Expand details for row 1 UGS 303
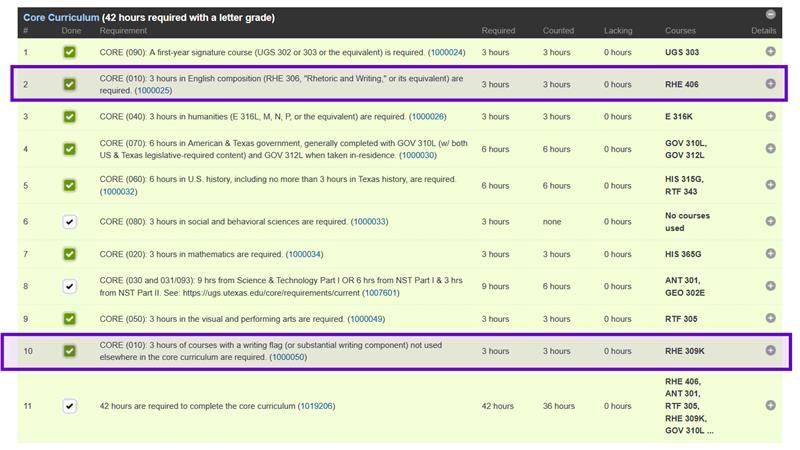800x450 pixels. tap(770, 52)
